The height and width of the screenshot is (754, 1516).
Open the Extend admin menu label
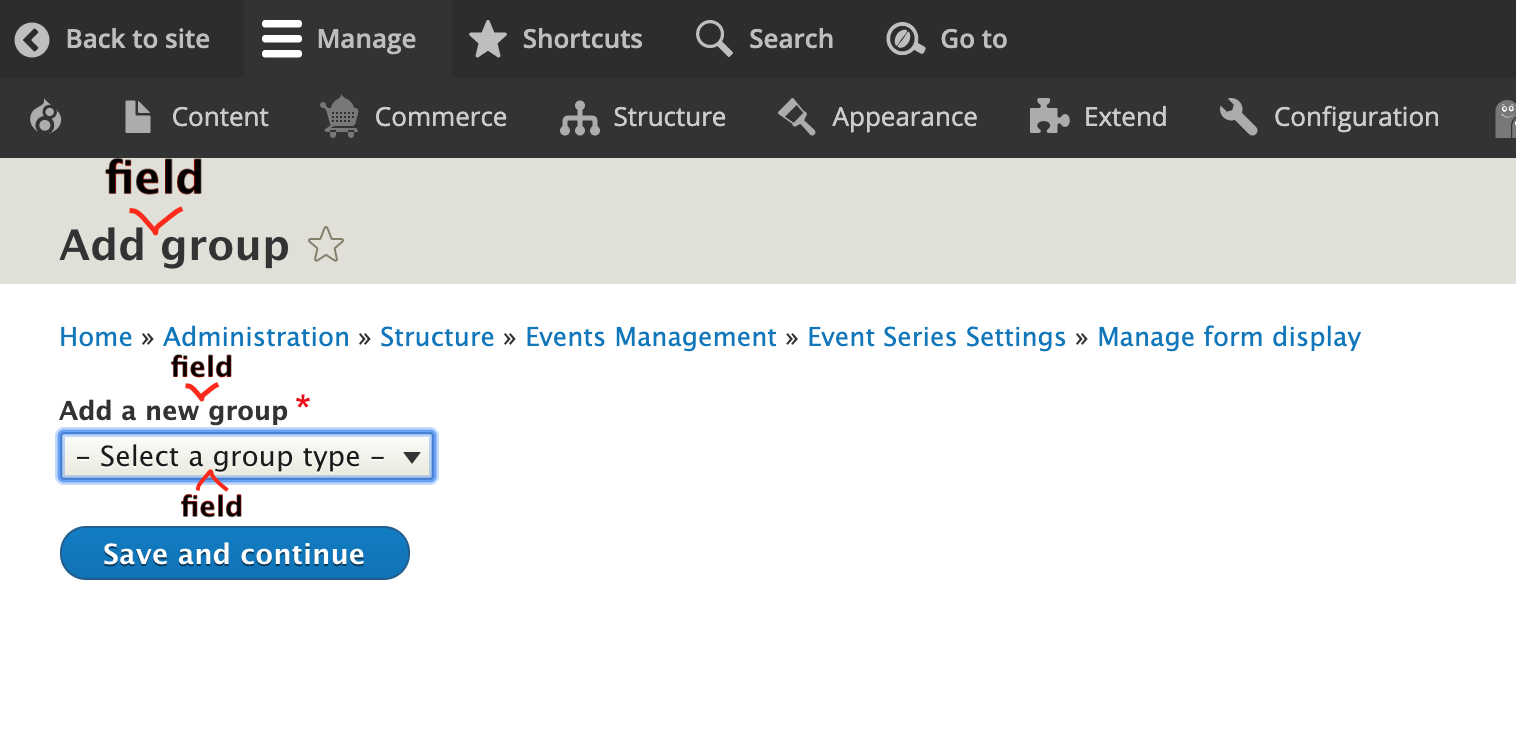tap(1126, 117)
